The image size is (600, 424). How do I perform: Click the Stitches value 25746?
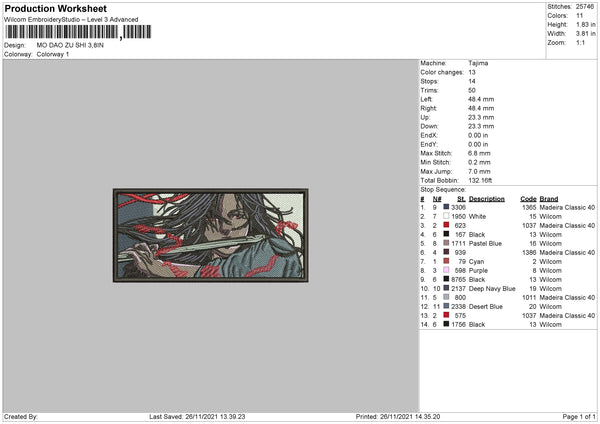[x=585, y=7]
